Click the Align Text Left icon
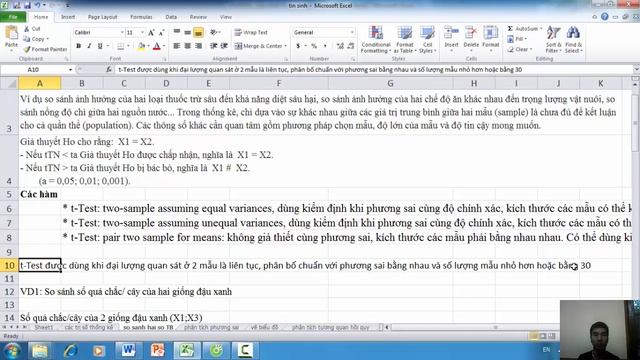 click(x=177, y=46)
